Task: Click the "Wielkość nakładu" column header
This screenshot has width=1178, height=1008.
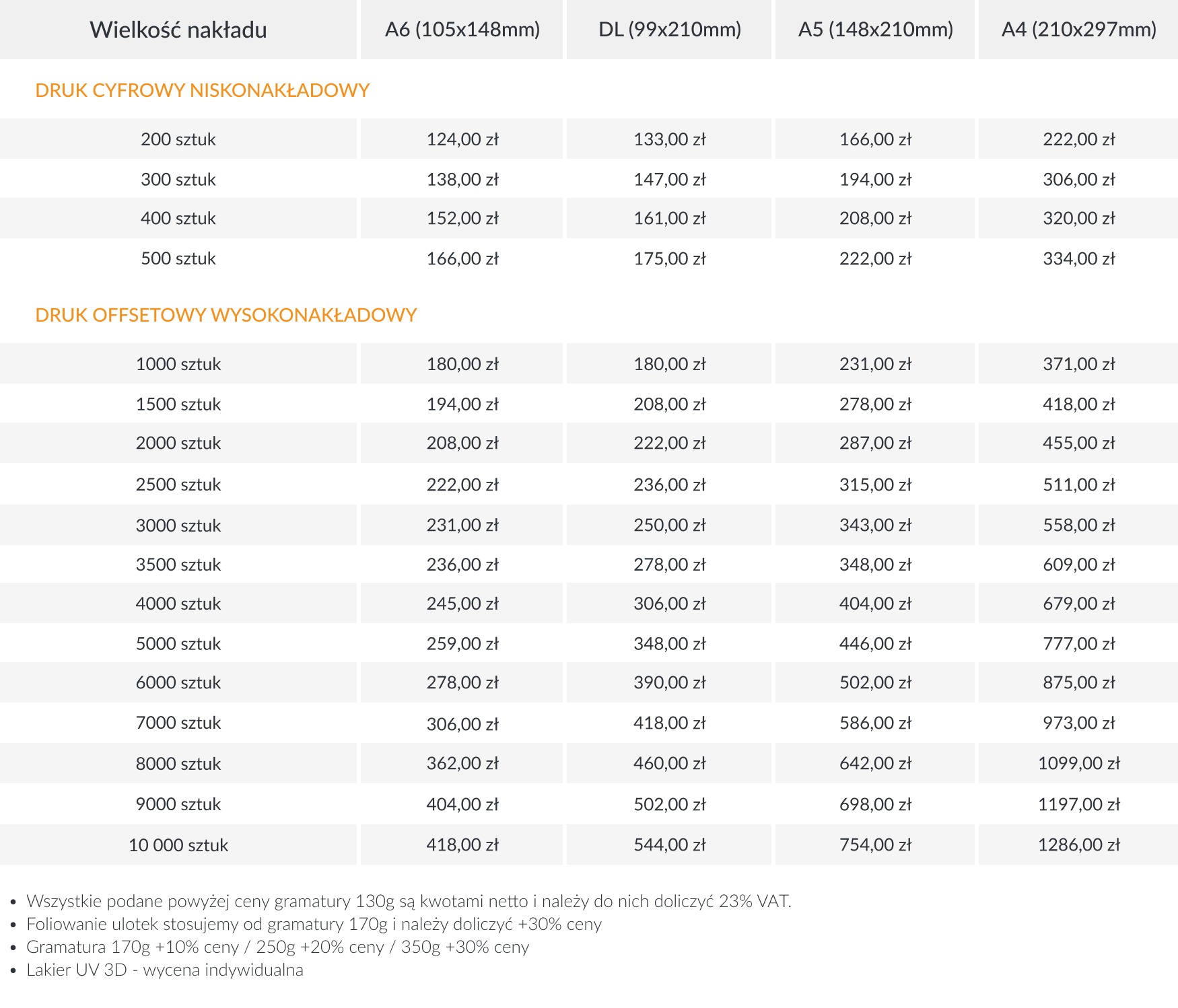Action: click(178, 30)
